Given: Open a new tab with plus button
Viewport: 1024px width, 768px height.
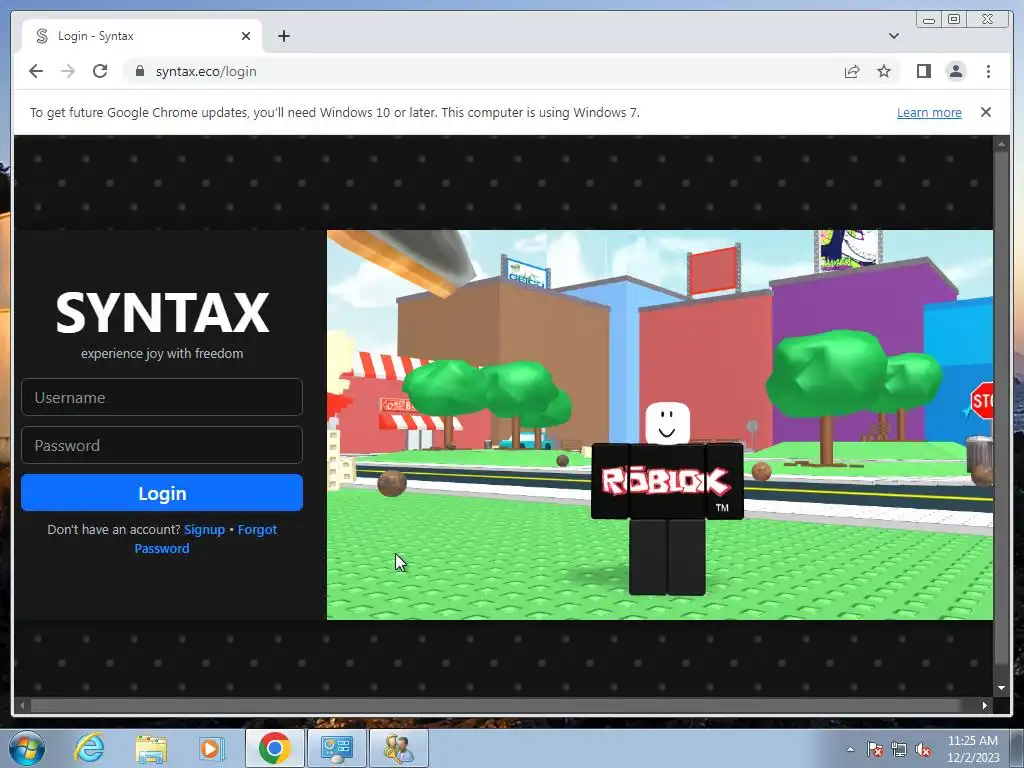Looking at the screenshot, I should (283, 36).
